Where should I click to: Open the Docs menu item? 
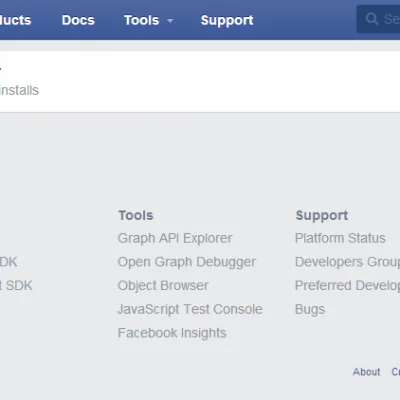(78, 20)
